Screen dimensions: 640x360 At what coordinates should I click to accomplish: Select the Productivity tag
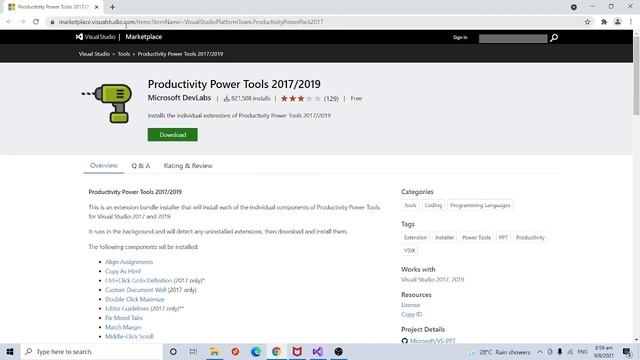[x=530, y=238]
